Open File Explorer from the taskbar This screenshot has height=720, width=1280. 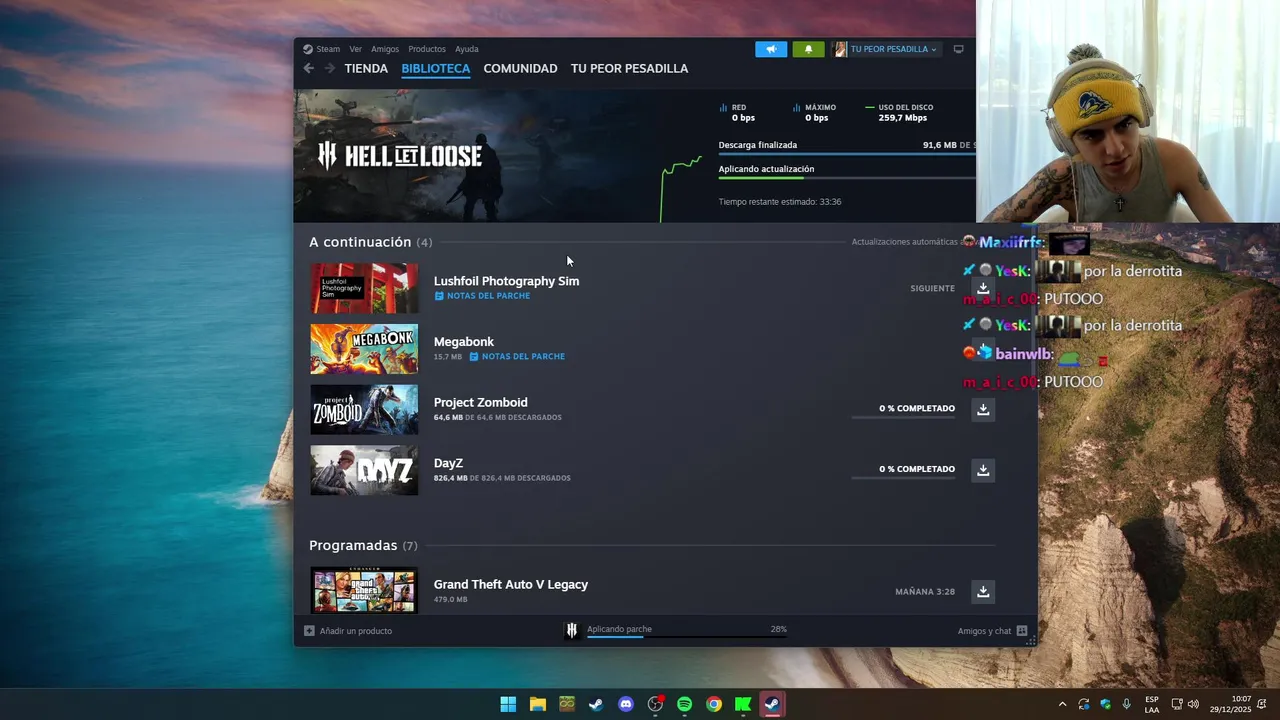pyautogui.click(x=538, y=704)
